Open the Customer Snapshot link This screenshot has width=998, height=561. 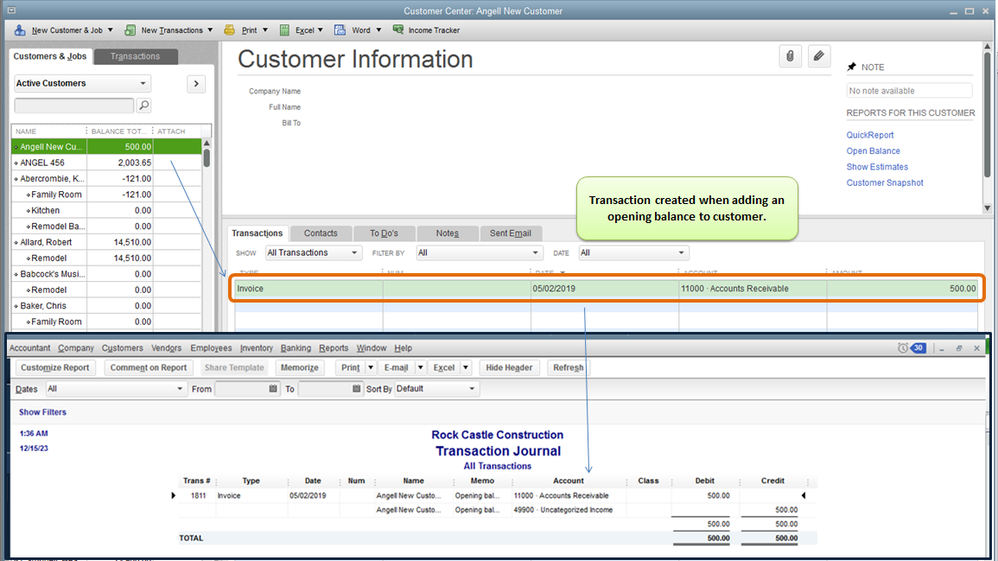click(884, 183)
